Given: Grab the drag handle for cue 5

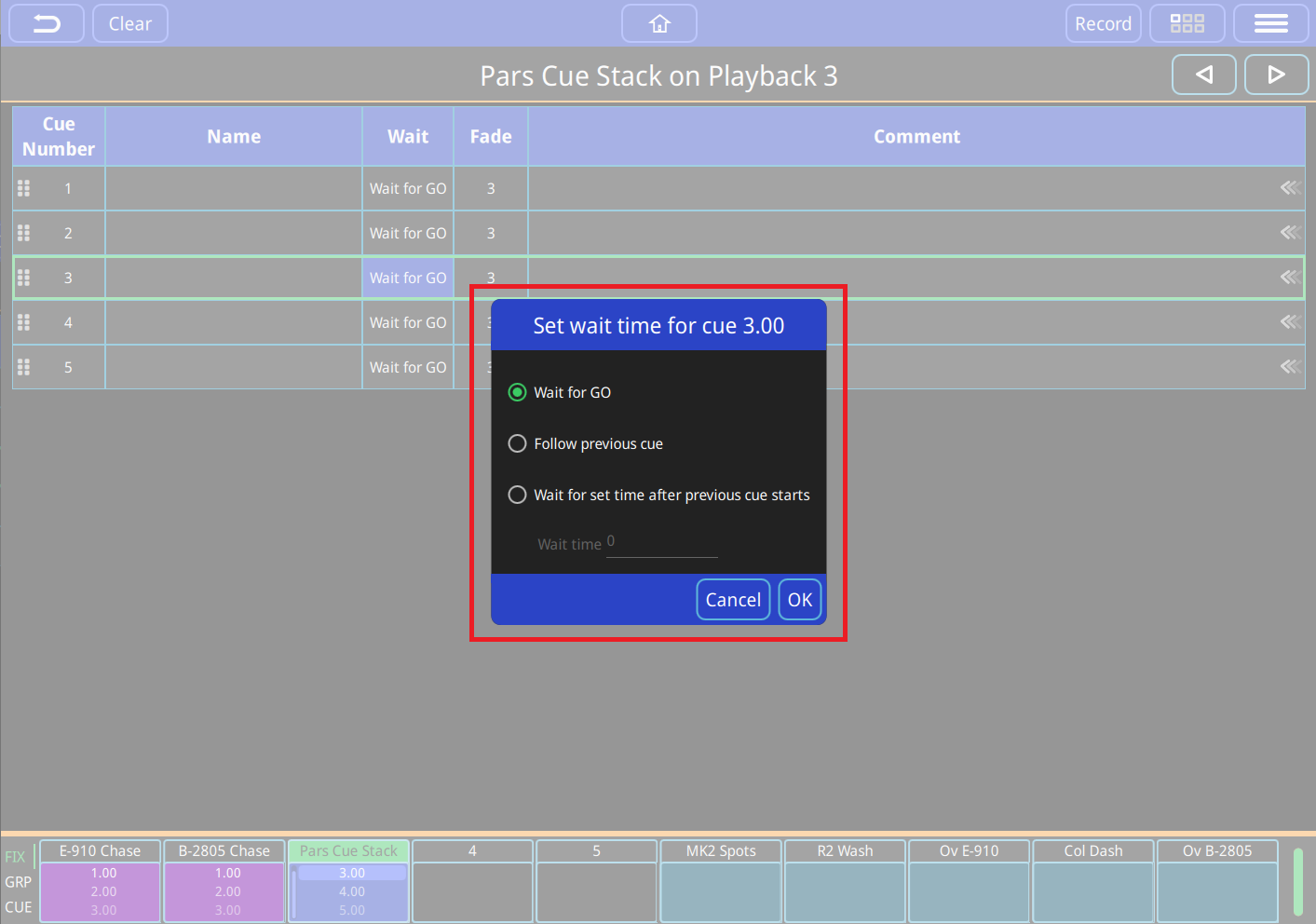Looking at the screenshot, I should click(24, 367).
